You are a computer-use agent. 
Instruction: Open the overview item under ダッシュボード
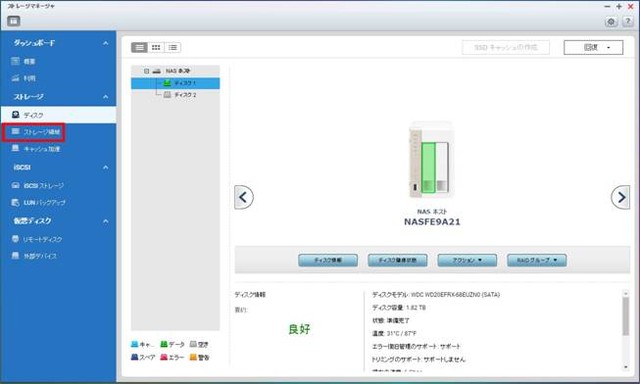click(x=58, y=61)
